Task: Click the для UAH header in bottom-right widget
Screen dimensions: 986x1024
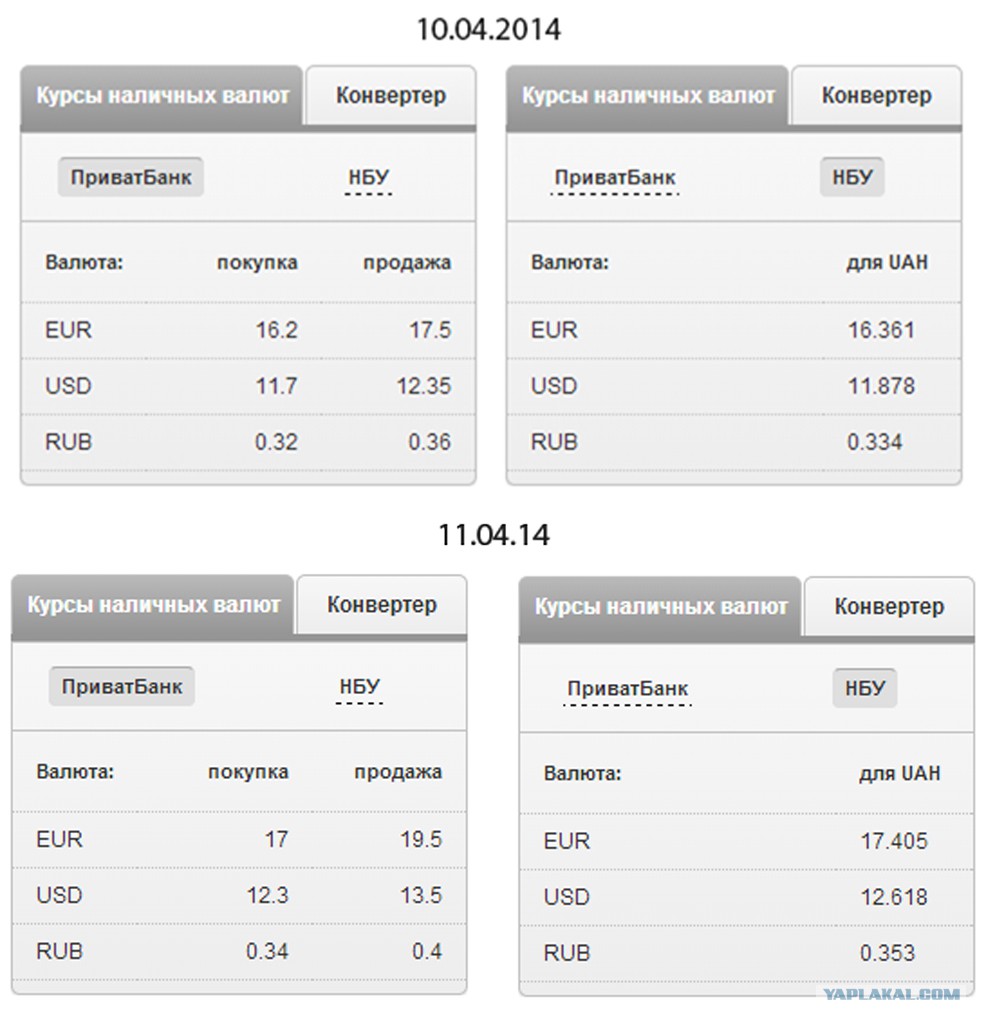Action: coord(899,774)
